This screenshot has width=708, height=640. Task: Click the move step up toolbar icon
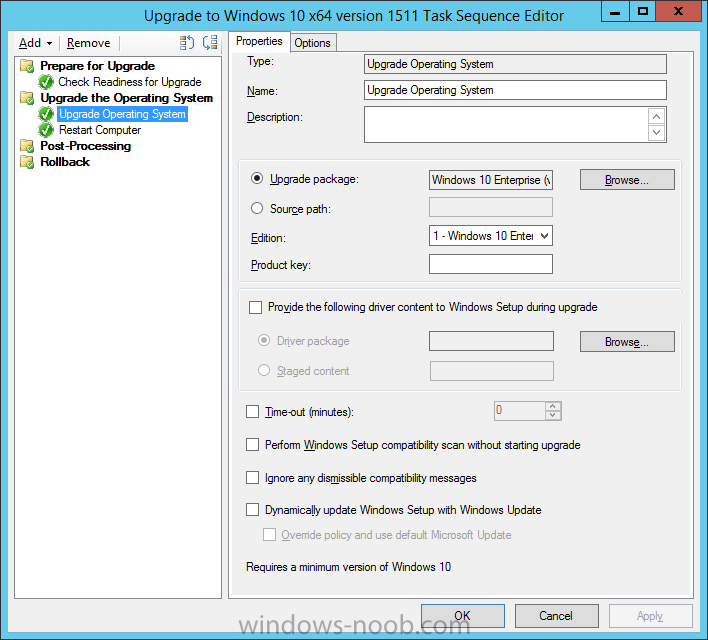click(x=186, y=43)
